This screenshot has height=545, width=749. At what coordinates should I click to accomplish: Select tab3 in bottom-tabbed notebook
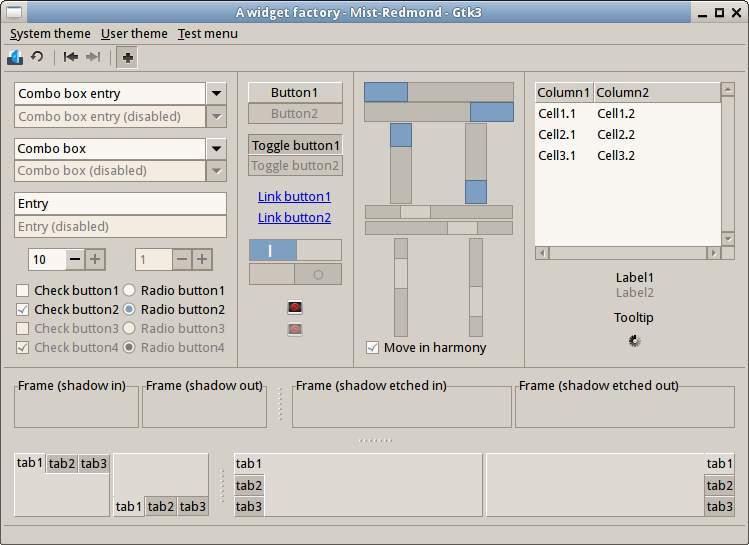(193, 506)
